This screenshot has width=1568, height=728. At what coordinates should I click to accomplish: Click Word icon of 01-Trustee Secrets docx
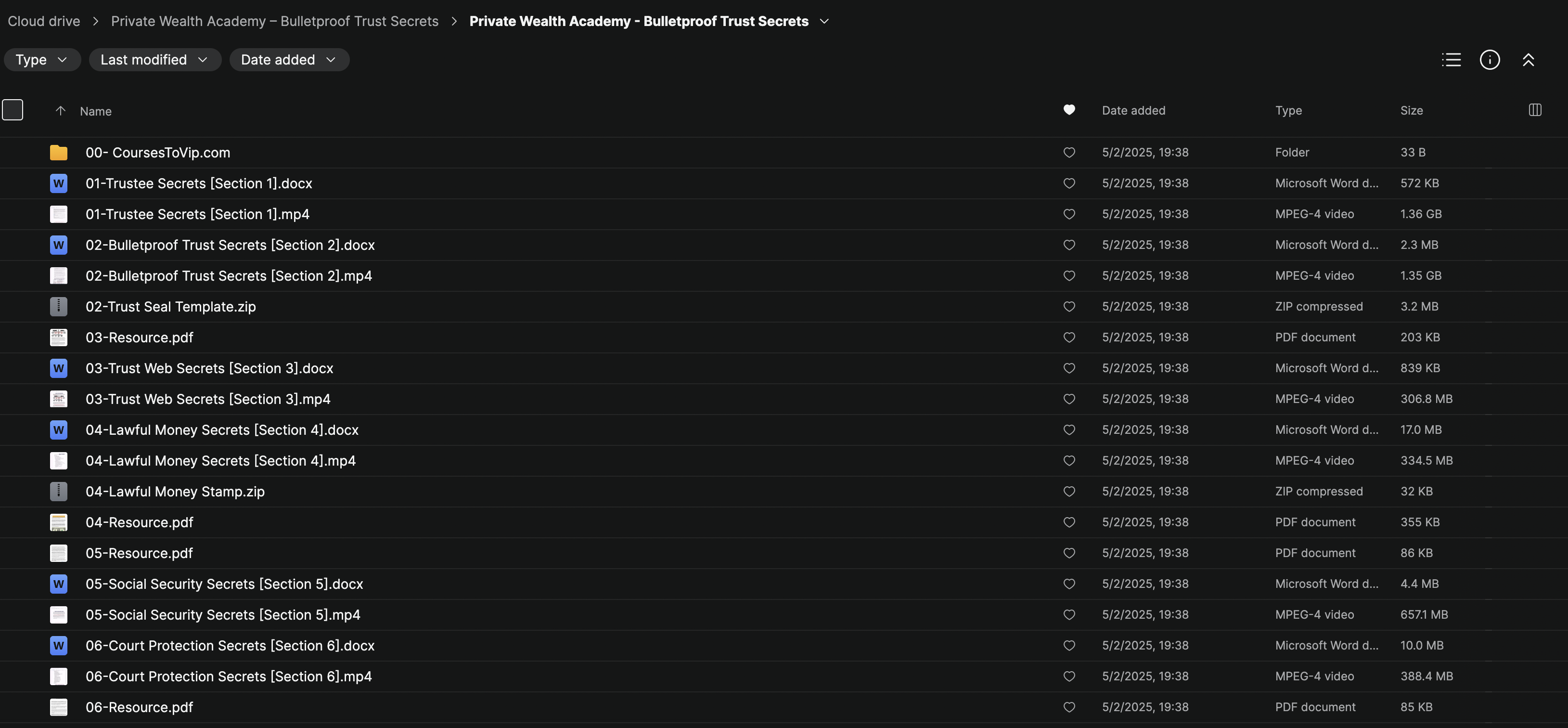pyautogui.click(x=58, y=183)
